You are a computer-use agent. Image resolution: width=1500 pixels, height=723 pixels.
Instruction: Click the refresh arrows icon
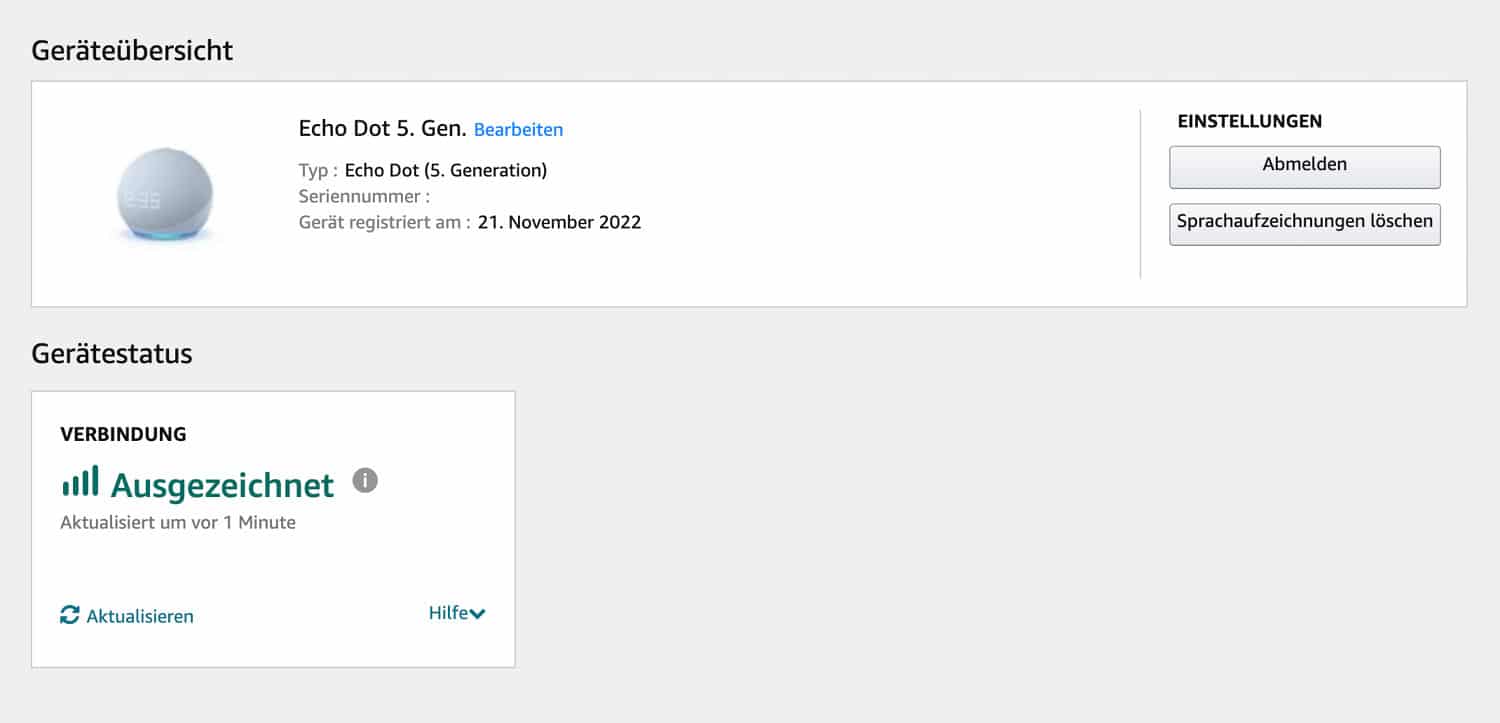tap(70, 615)
